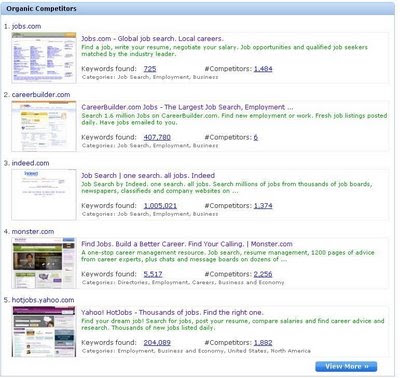Click keywords found 204,089

(157, 343)
